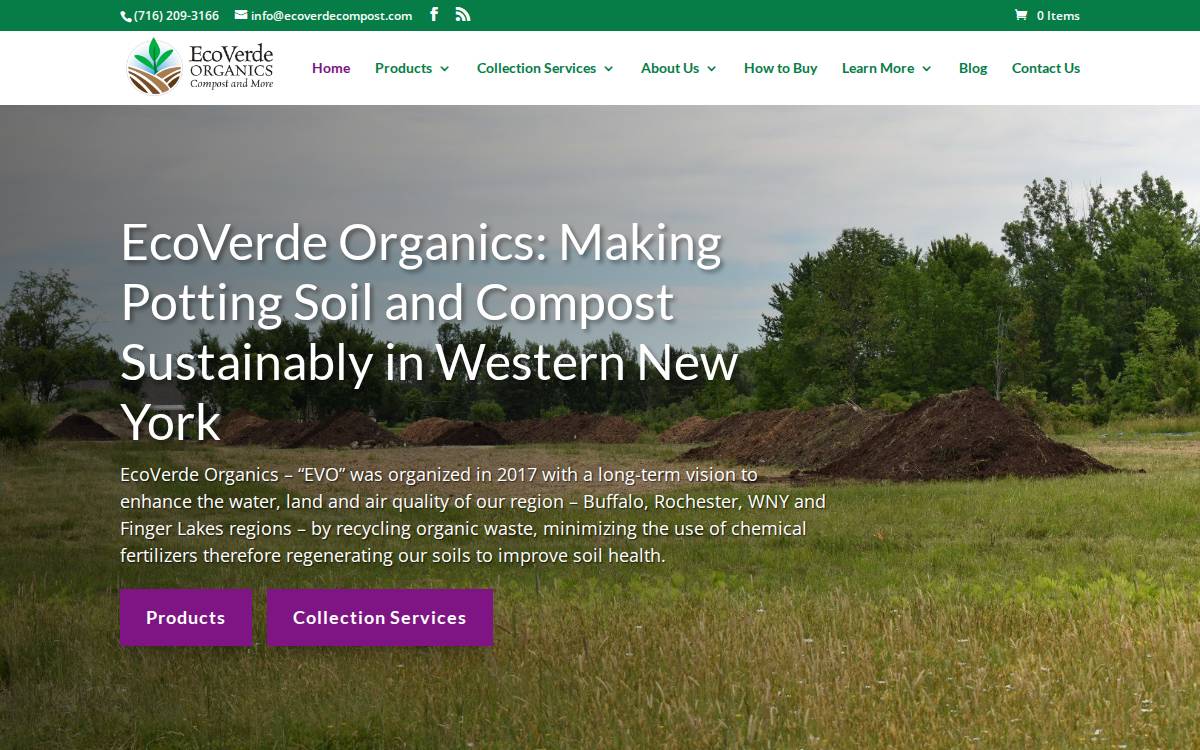Click the info@ecoverdecompost.com email link
Image resolution: width=1200 pixels, height=750 pixels.
(x=331, y=15)
